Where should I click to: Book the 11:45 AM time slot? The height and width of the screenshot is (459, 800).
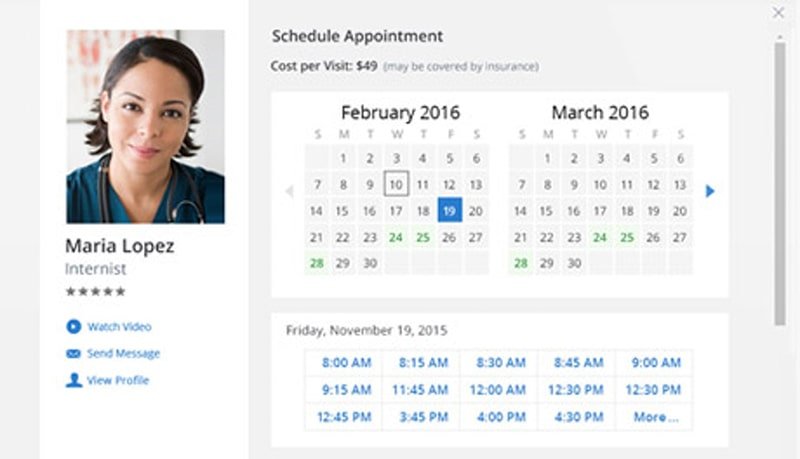pos(420,390)
